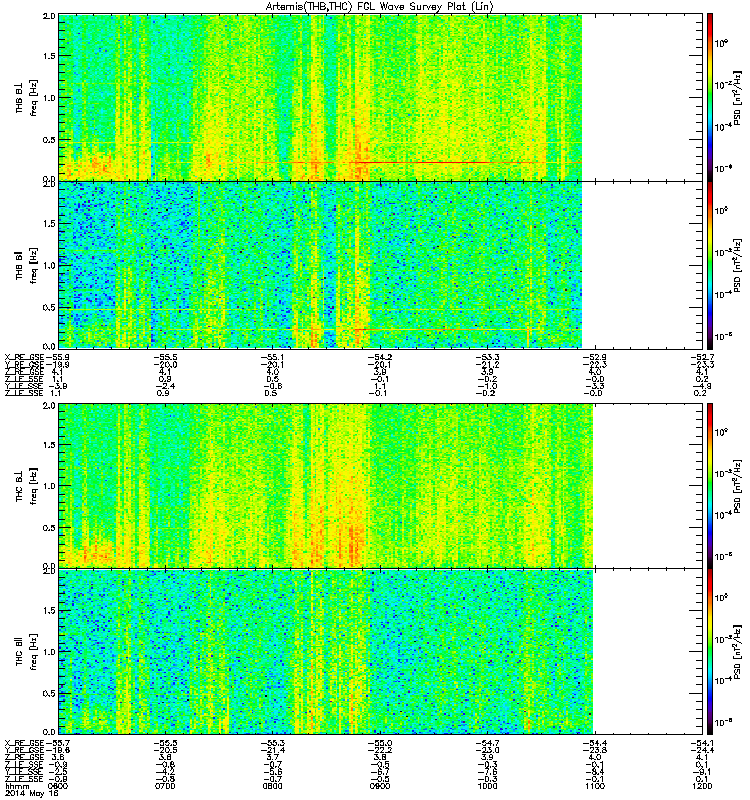750x800 pixels.
Task: Click the 1100 time tick label
Action: (x=595, y=786)
